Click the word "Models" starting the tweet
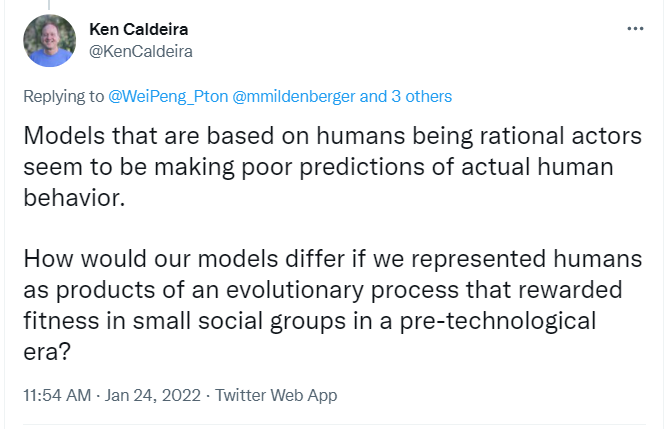 (64, 136)
